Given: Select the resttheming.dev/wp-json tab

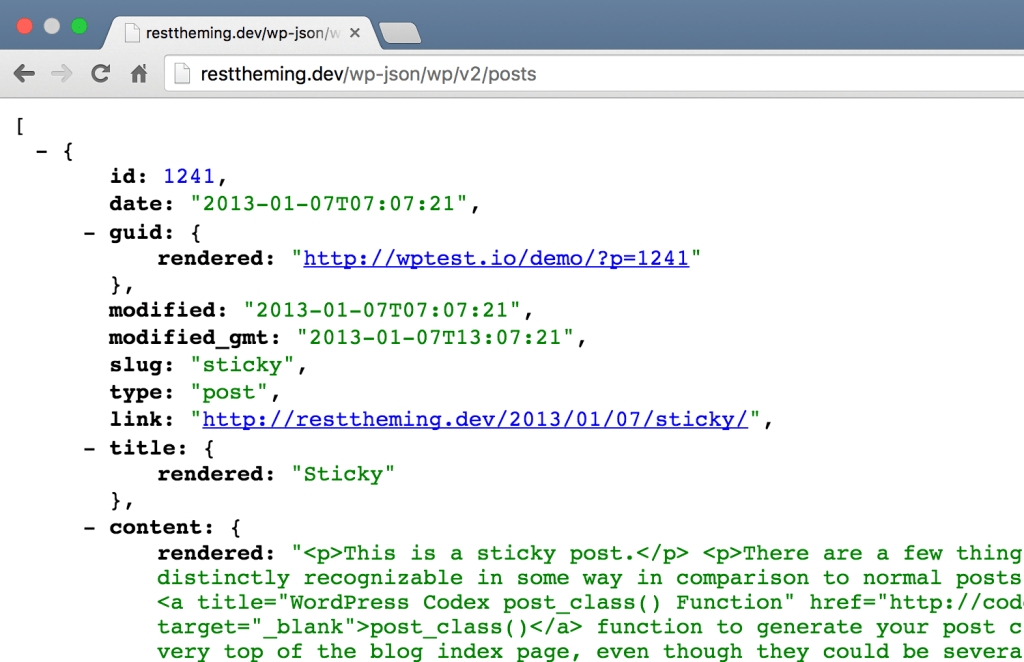Looking at the screenshot, I should 235,33.
